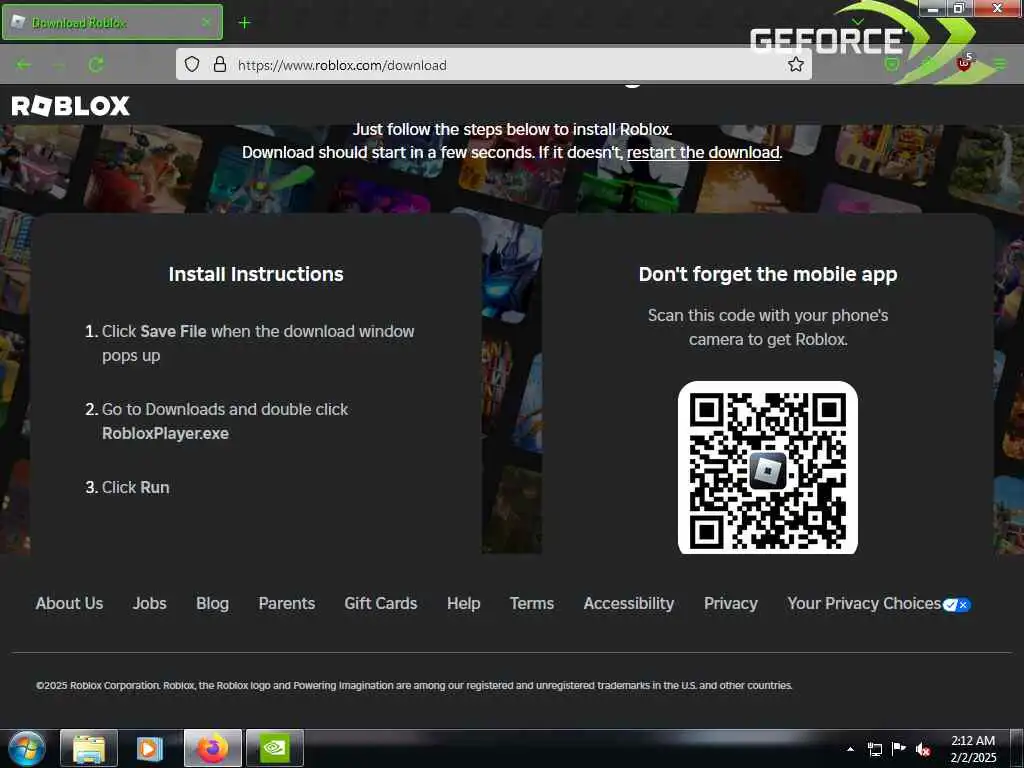Viewport: 1024px width, 768px height.
Task: Open Windows Media Player from the taskbar
Action: point(150,748)
